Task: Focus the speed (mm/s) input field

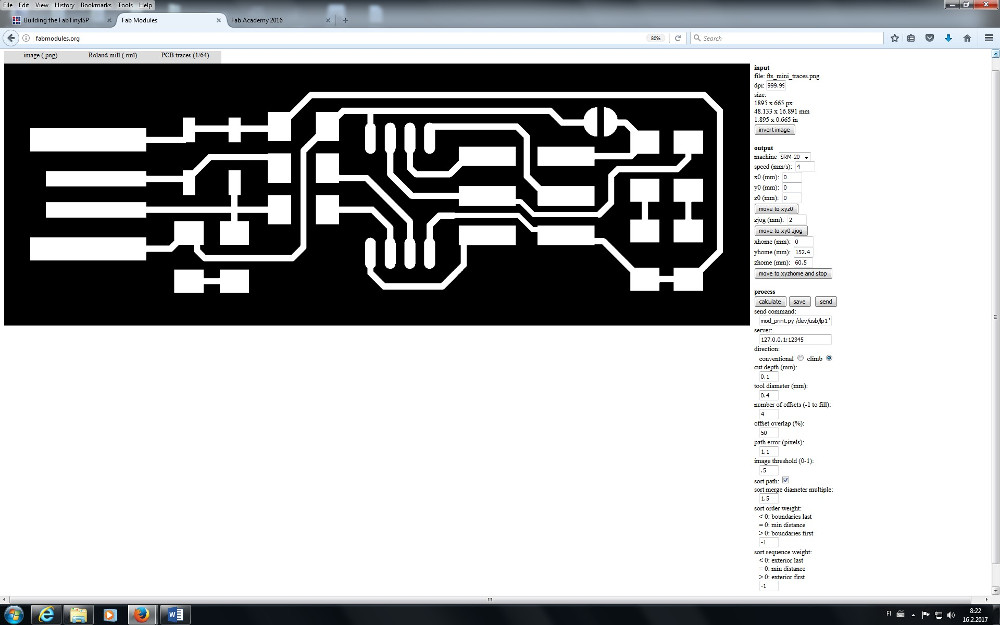Action: (804, 167)
